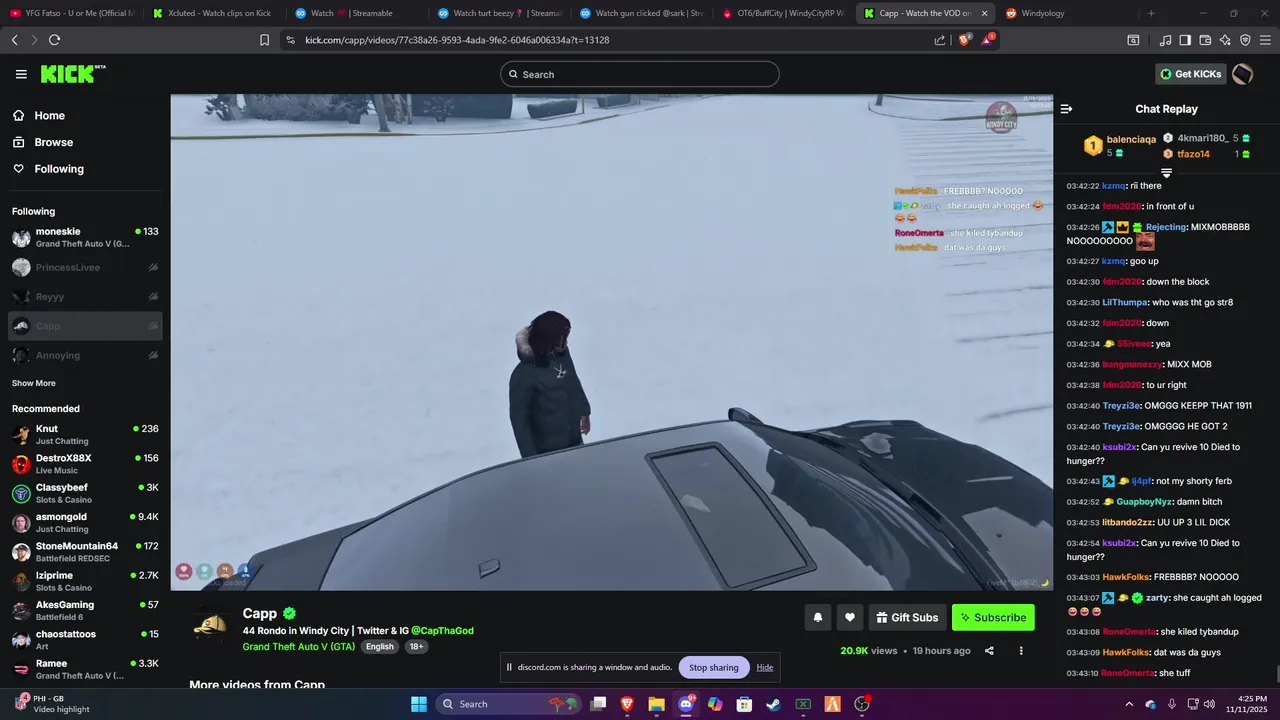Viewport: 1280px width, 720px height.
Task: Share this VOD
Action: (x=989, y=651)
